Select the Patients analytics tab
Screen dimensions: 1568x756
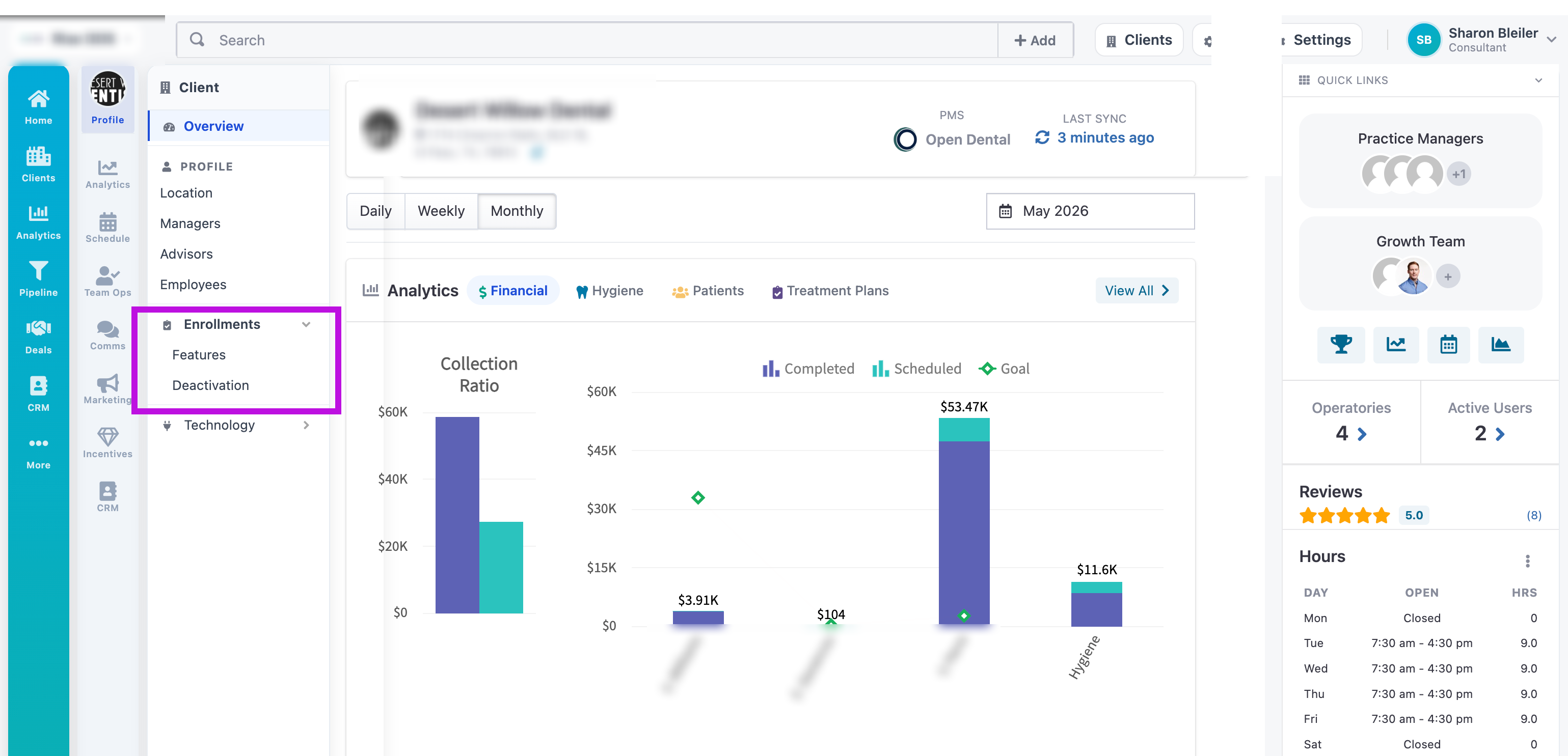coord(708,291)
